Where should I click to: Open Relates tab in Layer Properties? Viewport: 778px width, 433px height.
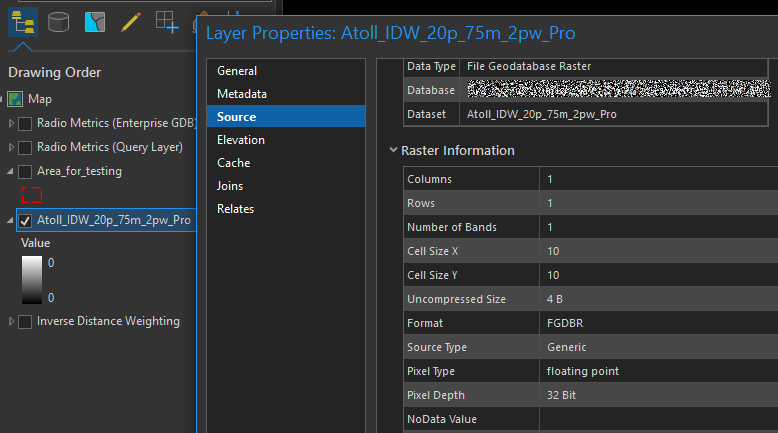point(286,209)
